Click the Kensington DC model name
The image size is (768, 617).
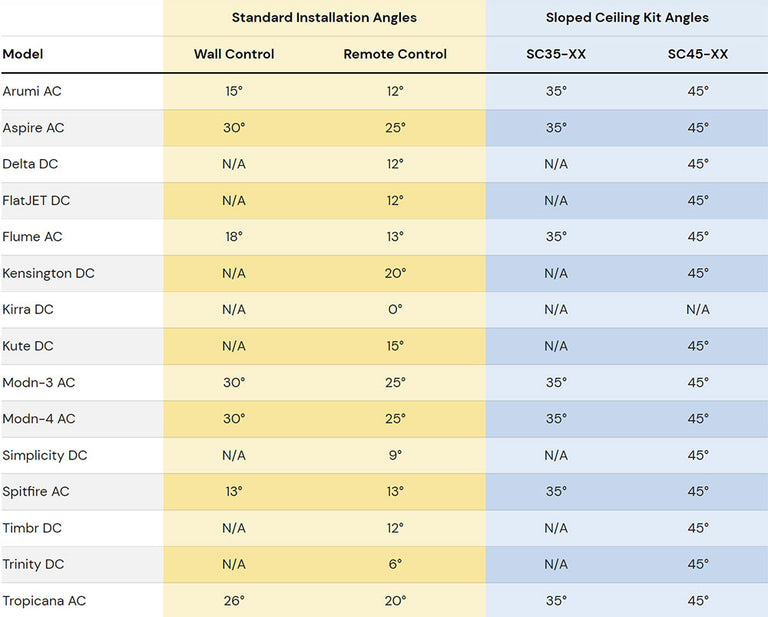[x=48, y=273]
